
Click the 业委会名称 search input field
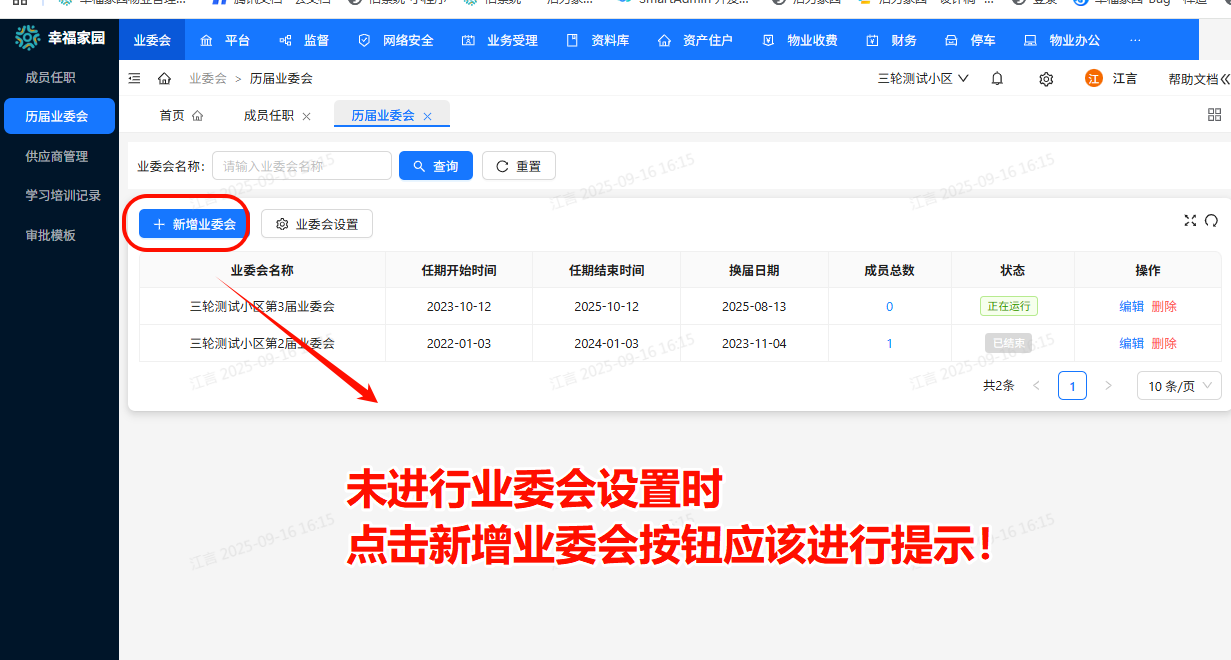[302, 166]
